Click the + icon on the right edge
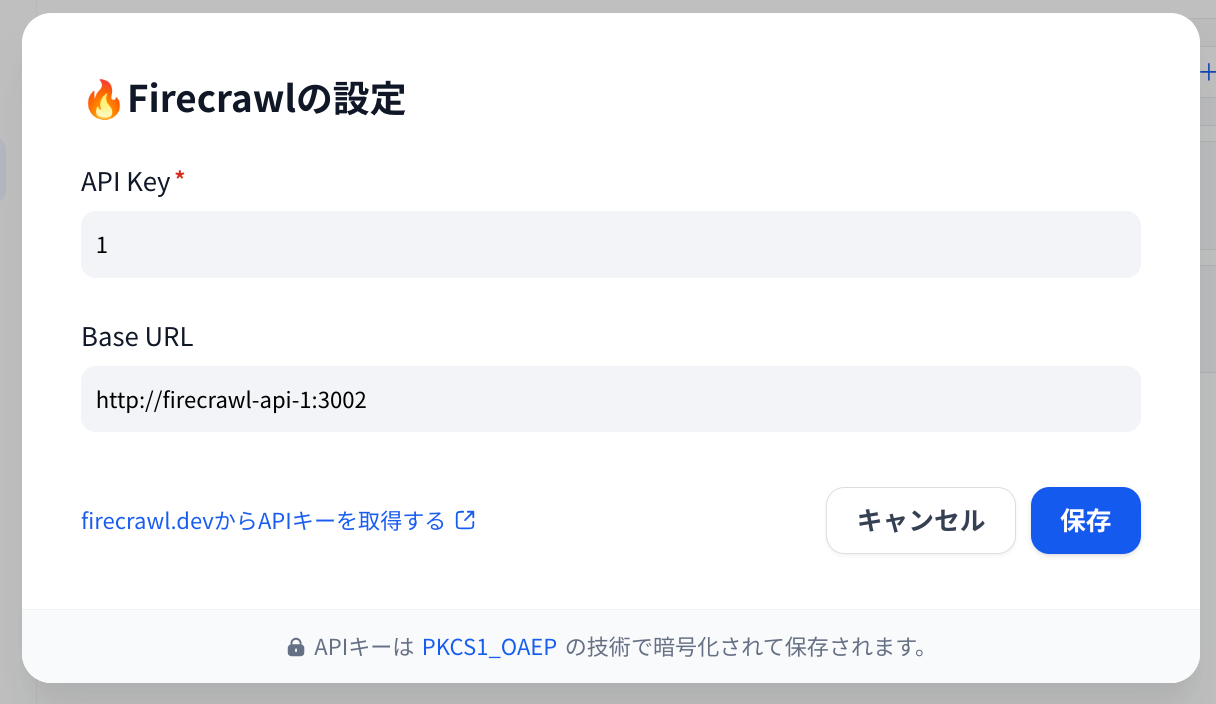 pos(1209,72)
